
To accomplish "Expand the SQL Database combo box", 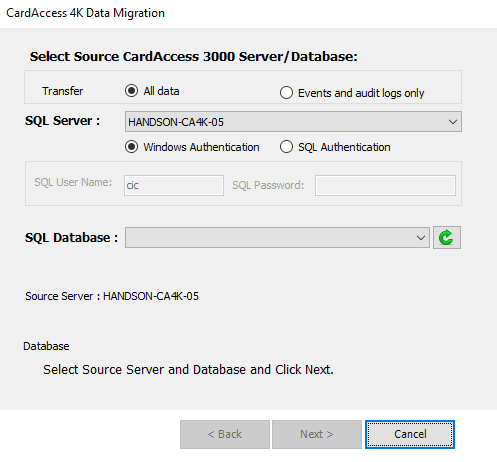I will click(x=277, y=238).
